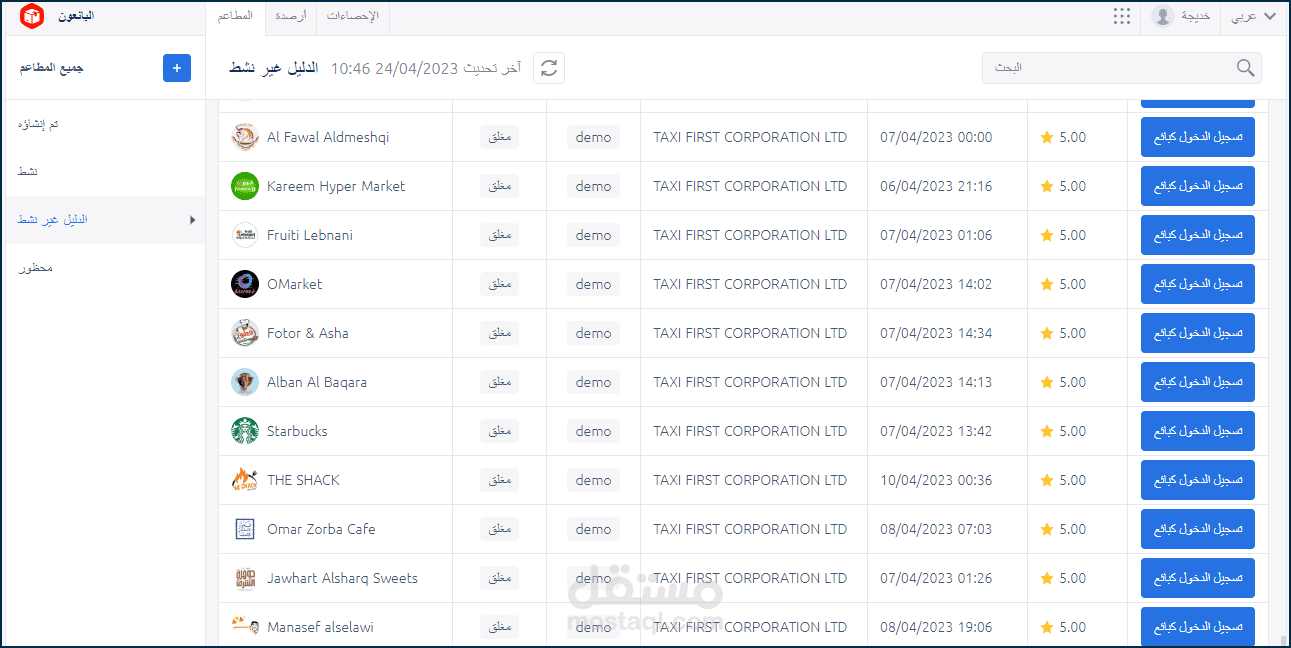Click the refresh icon next to last update

(549, 68)
